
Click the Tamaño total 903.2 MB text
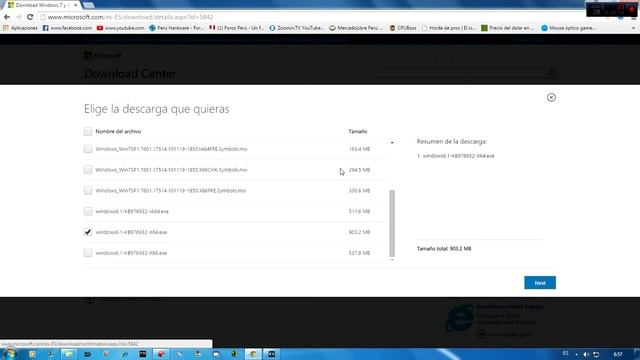click(x=444, y=249)
